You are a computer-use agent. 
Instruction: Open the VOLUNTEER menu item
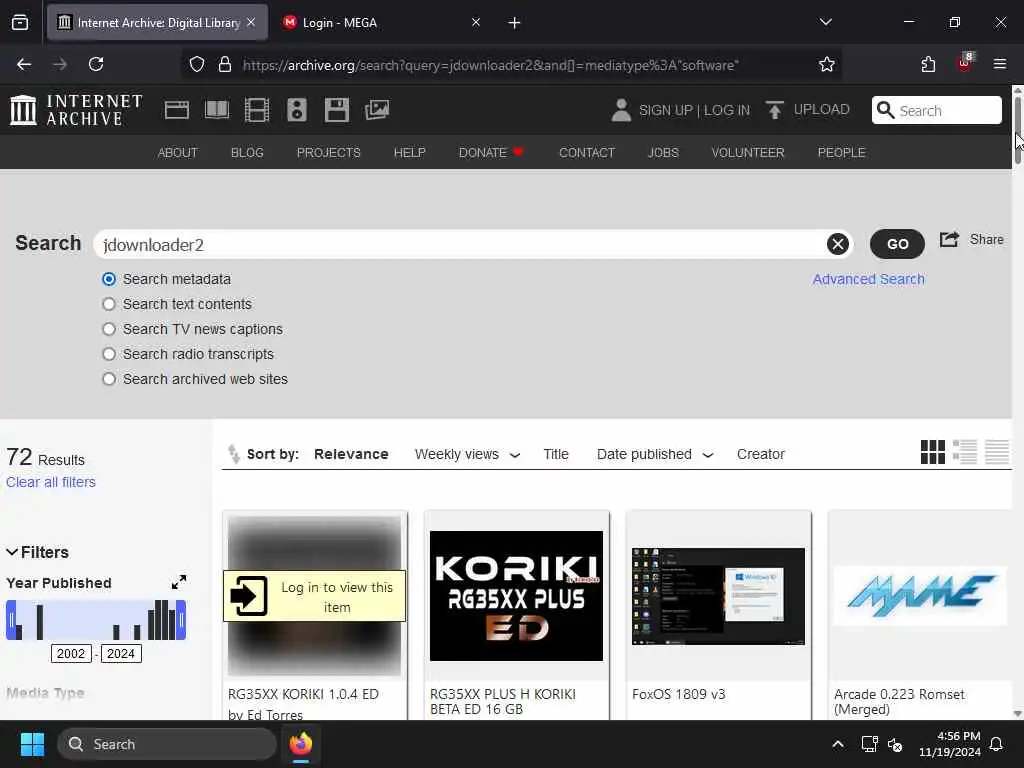click(x=748, y=152)
